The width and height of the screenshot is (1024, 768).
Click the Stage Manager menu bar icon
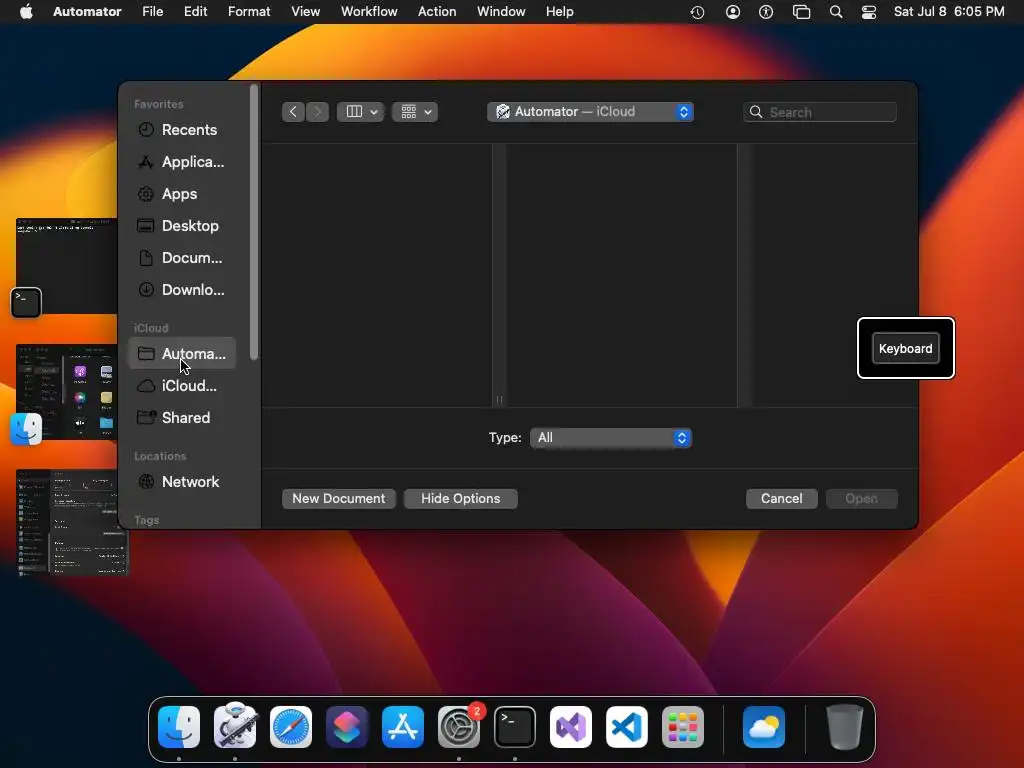click(801, 12)
